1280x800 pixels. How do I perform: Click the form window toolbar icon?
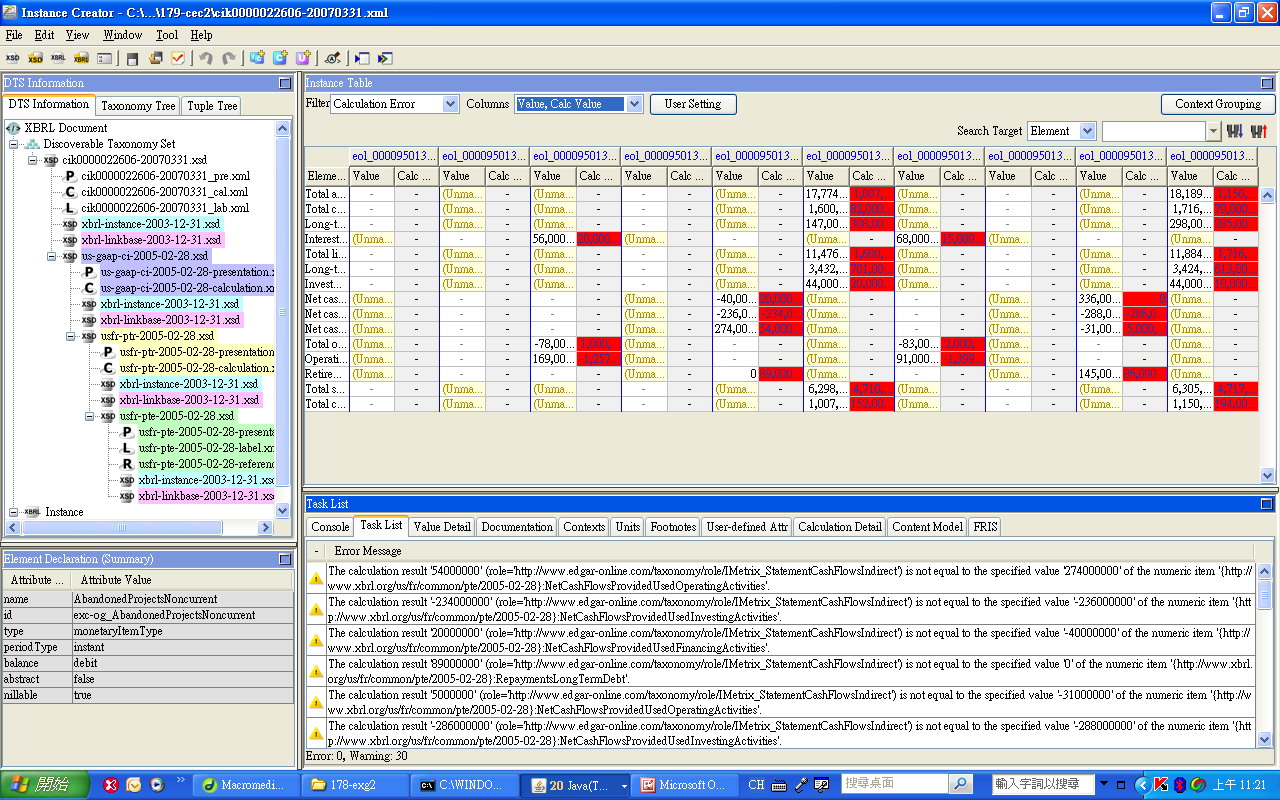(104, 58)
